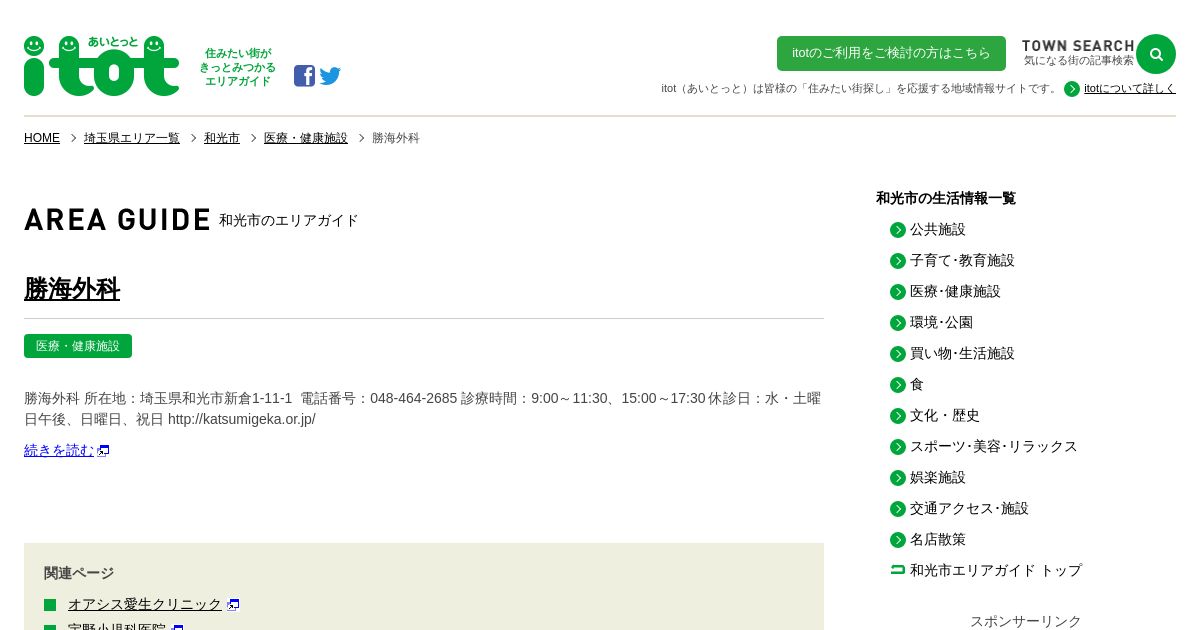Screen dimensions: 1200x630
Task: Open the Facebook icon
Action: [x=304, y=76]
